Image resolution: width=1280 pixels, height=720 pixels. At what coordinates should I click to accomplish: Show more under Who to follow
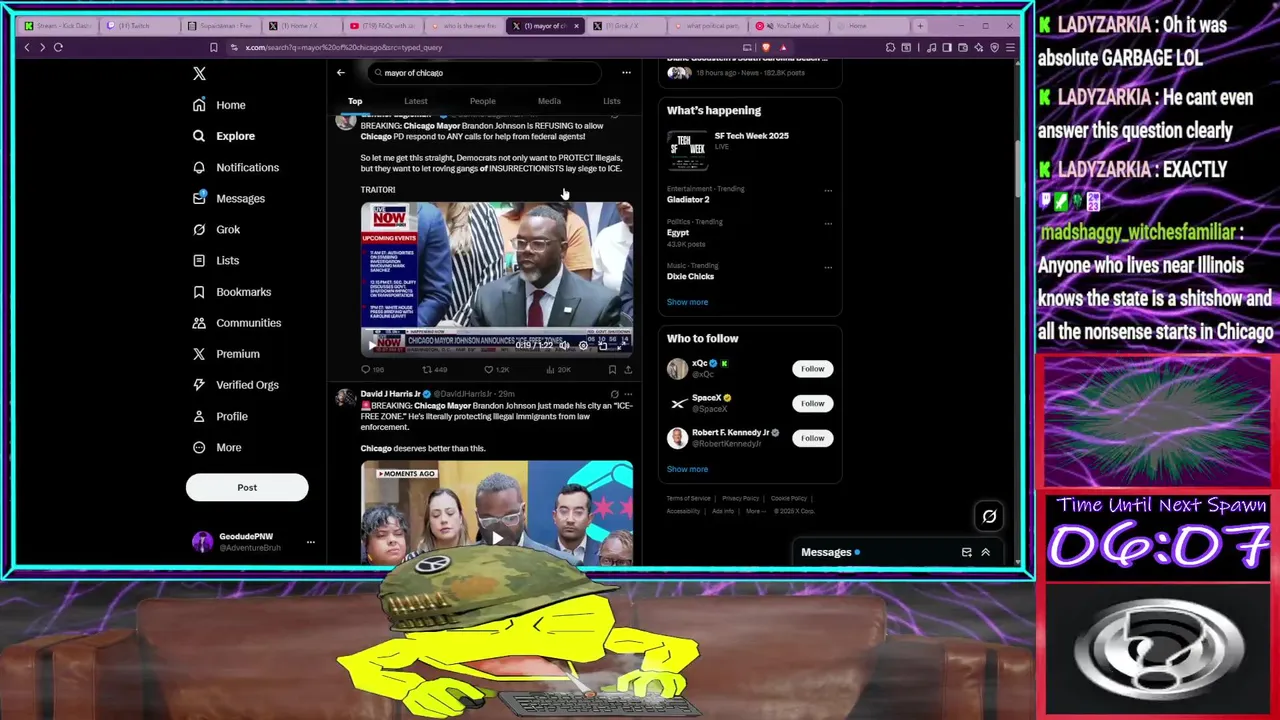[687, 469]
